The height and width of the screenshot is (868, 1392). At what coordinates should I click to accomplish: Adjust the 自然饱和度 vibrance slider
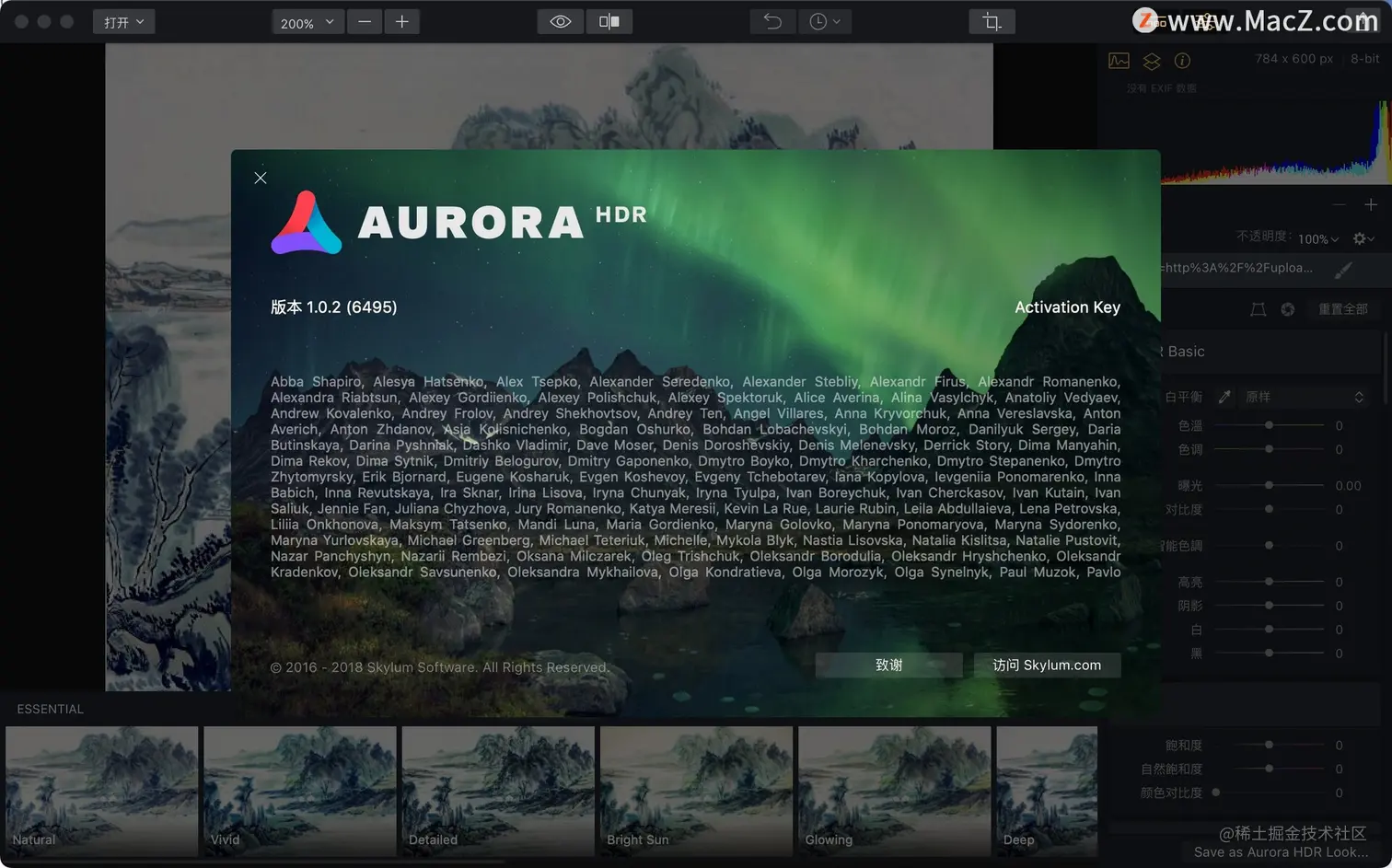(1269, 769)
